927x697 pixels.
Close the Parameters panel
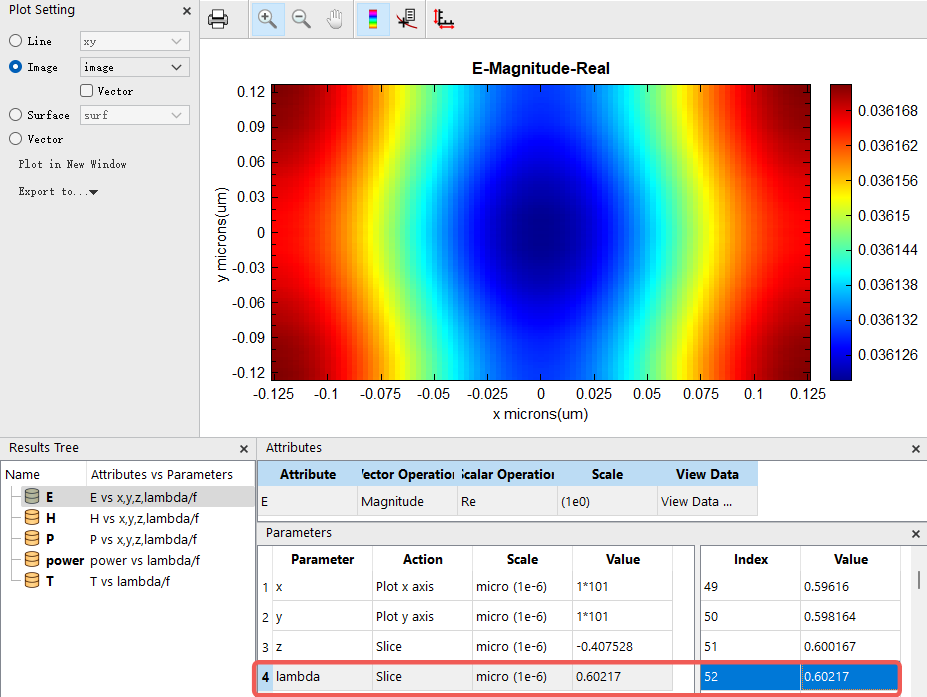click(916, 534)
